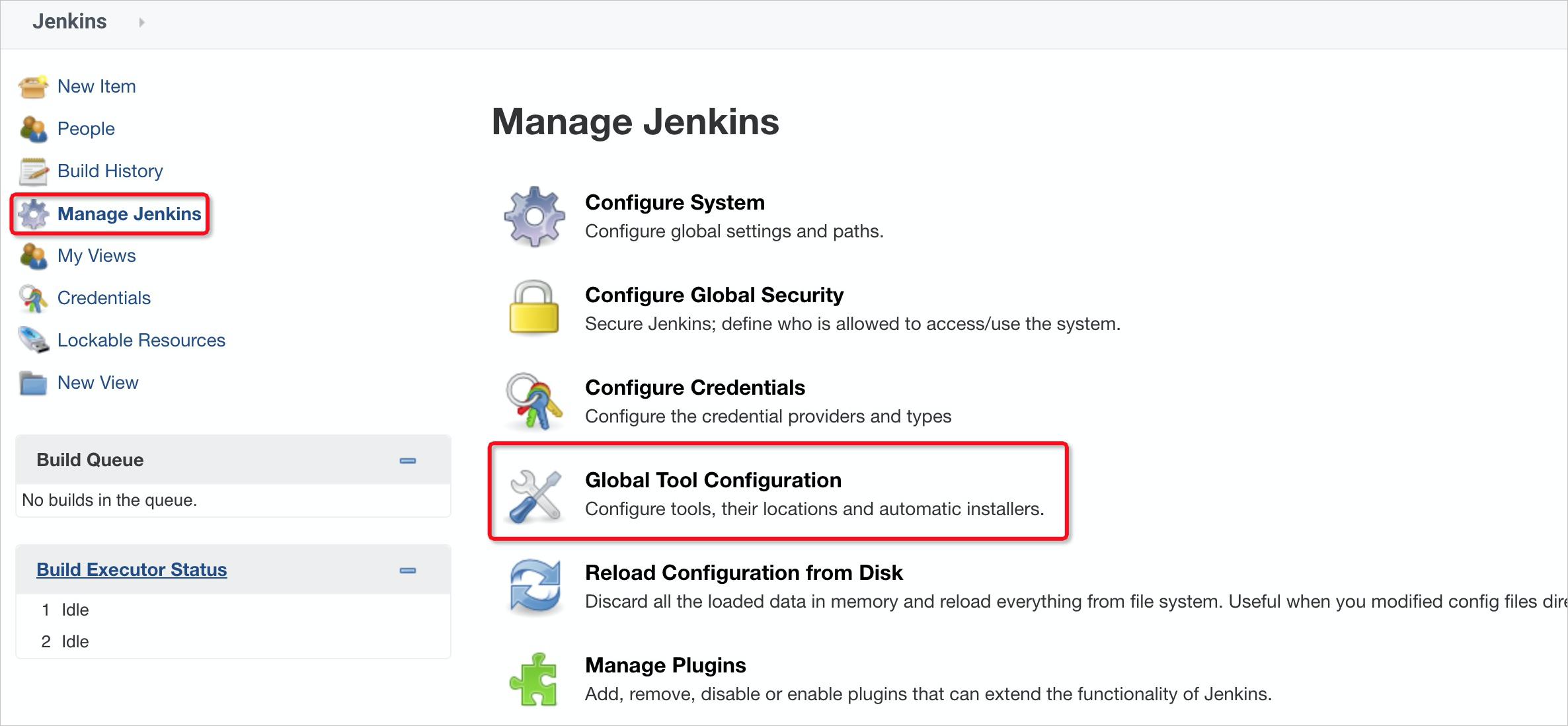The image size is (1568, 726).
Task: Go to Build History
Action: tap(110, 171)
